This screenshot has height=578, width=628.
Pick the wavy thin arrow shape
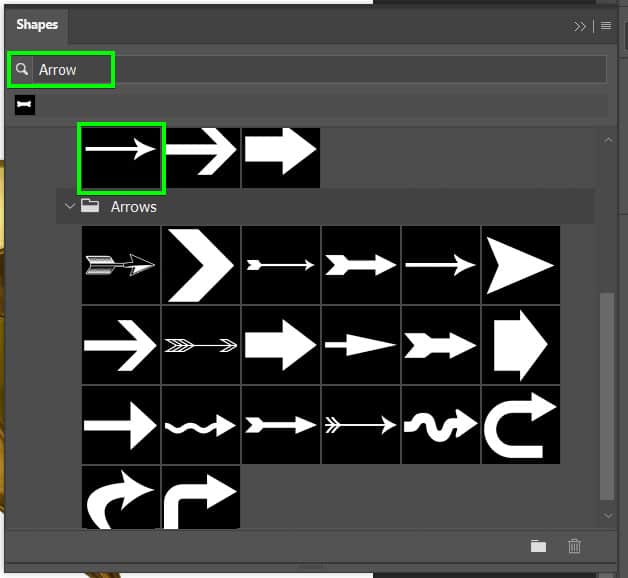[201, 425]
